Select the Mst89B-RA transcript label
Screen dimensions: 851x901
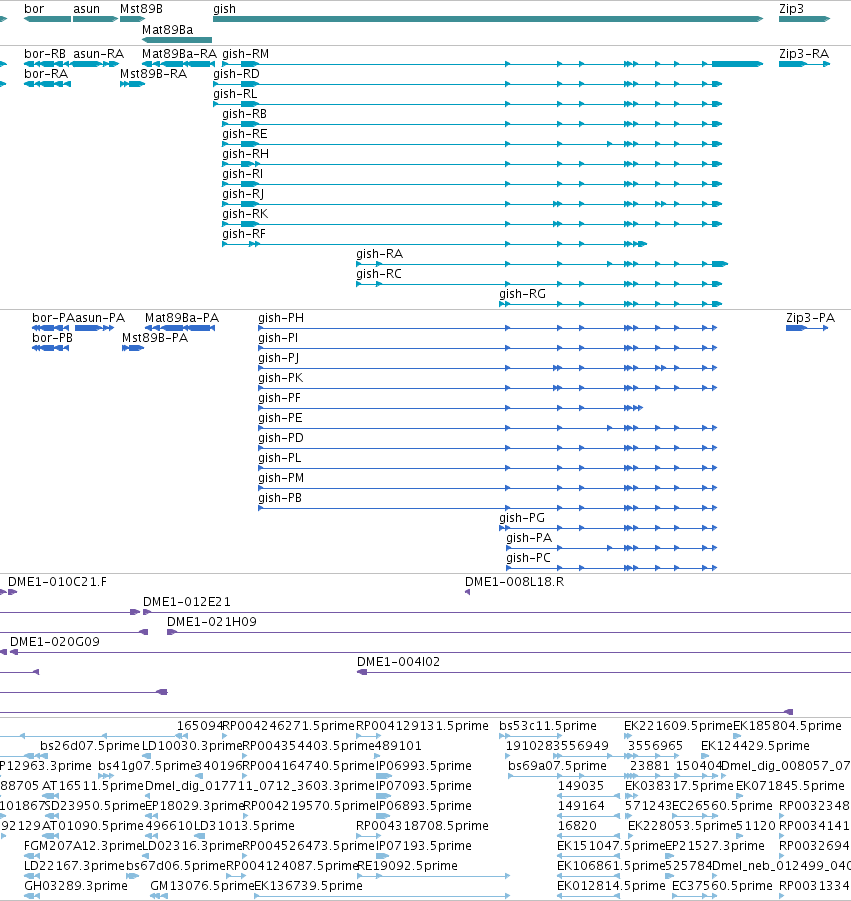153,74
